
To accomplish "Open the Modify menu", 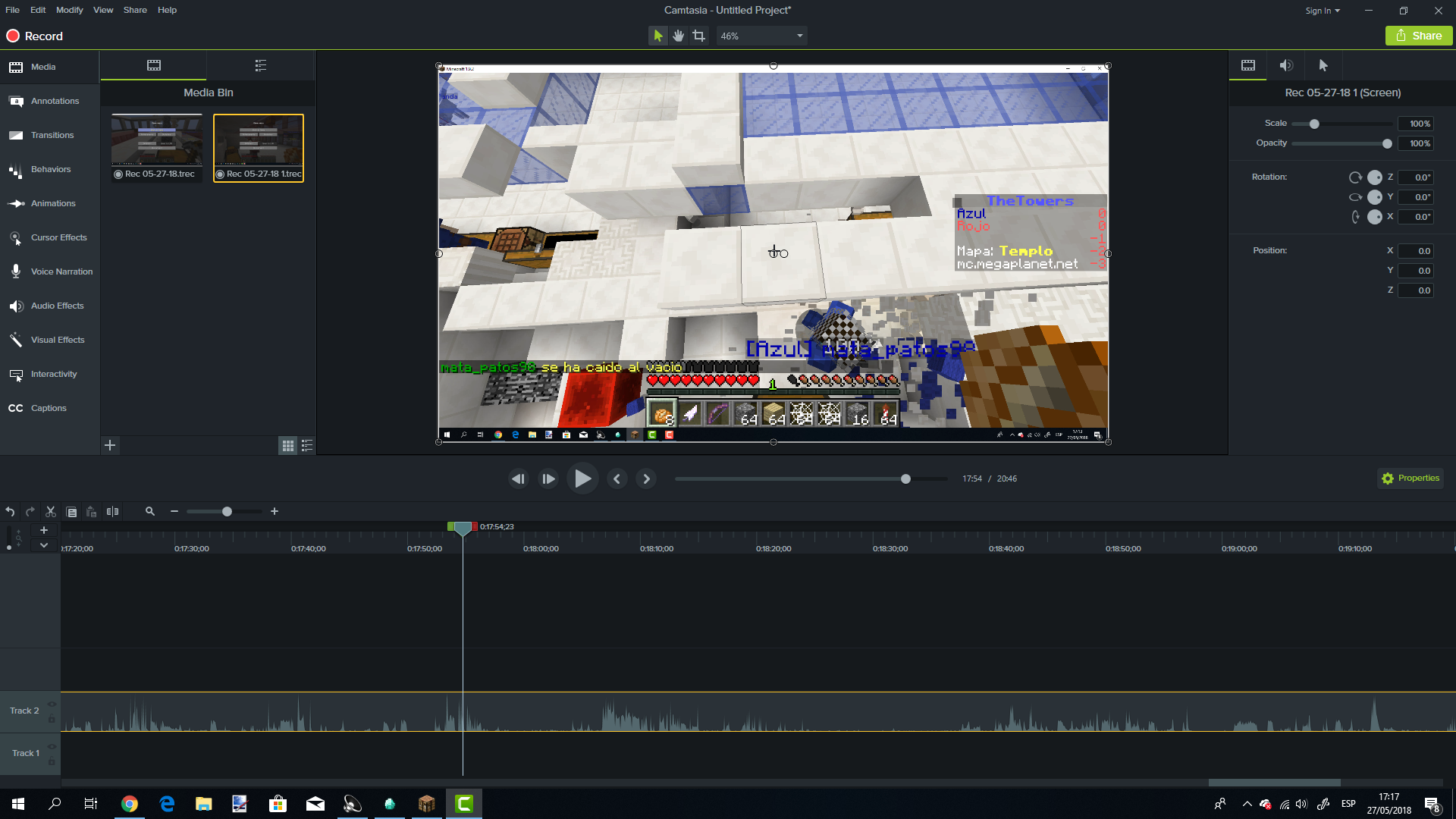I will pyautogui.click(x=69, y=10).
